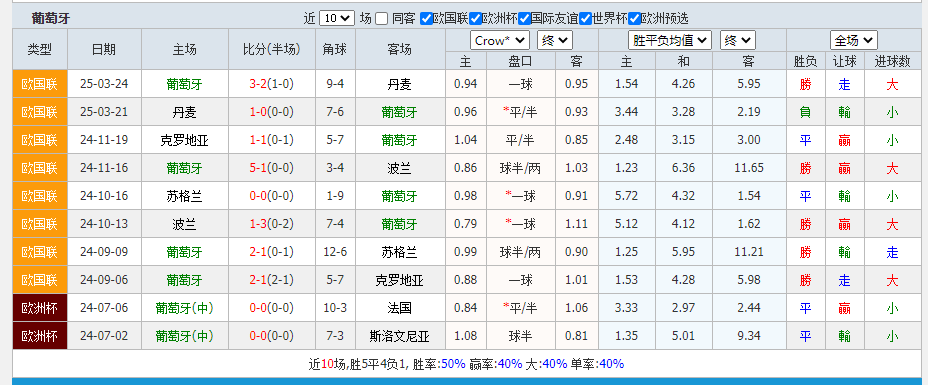Click the 主场 column header

click(185, 49)
